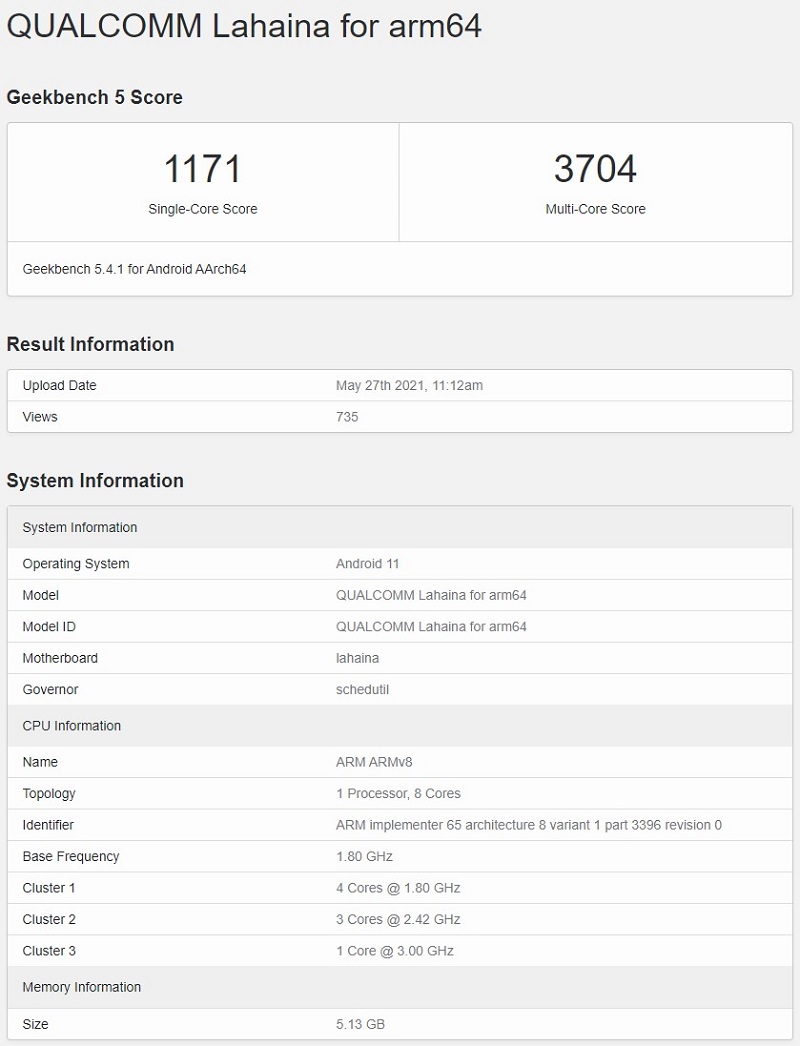
Task: Click the 'Model' row label
Action: click(x=41, y=595)
